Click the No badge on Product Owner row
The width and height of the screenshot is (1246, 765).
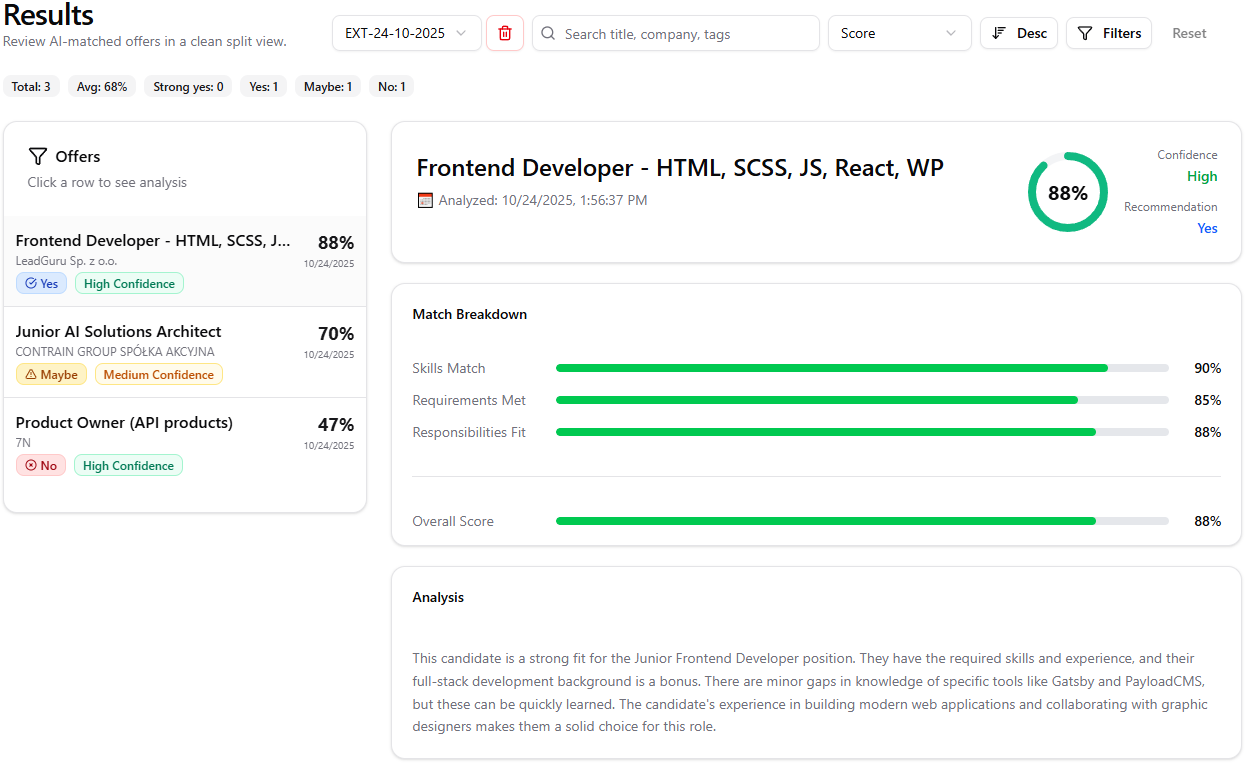(41, 466)
